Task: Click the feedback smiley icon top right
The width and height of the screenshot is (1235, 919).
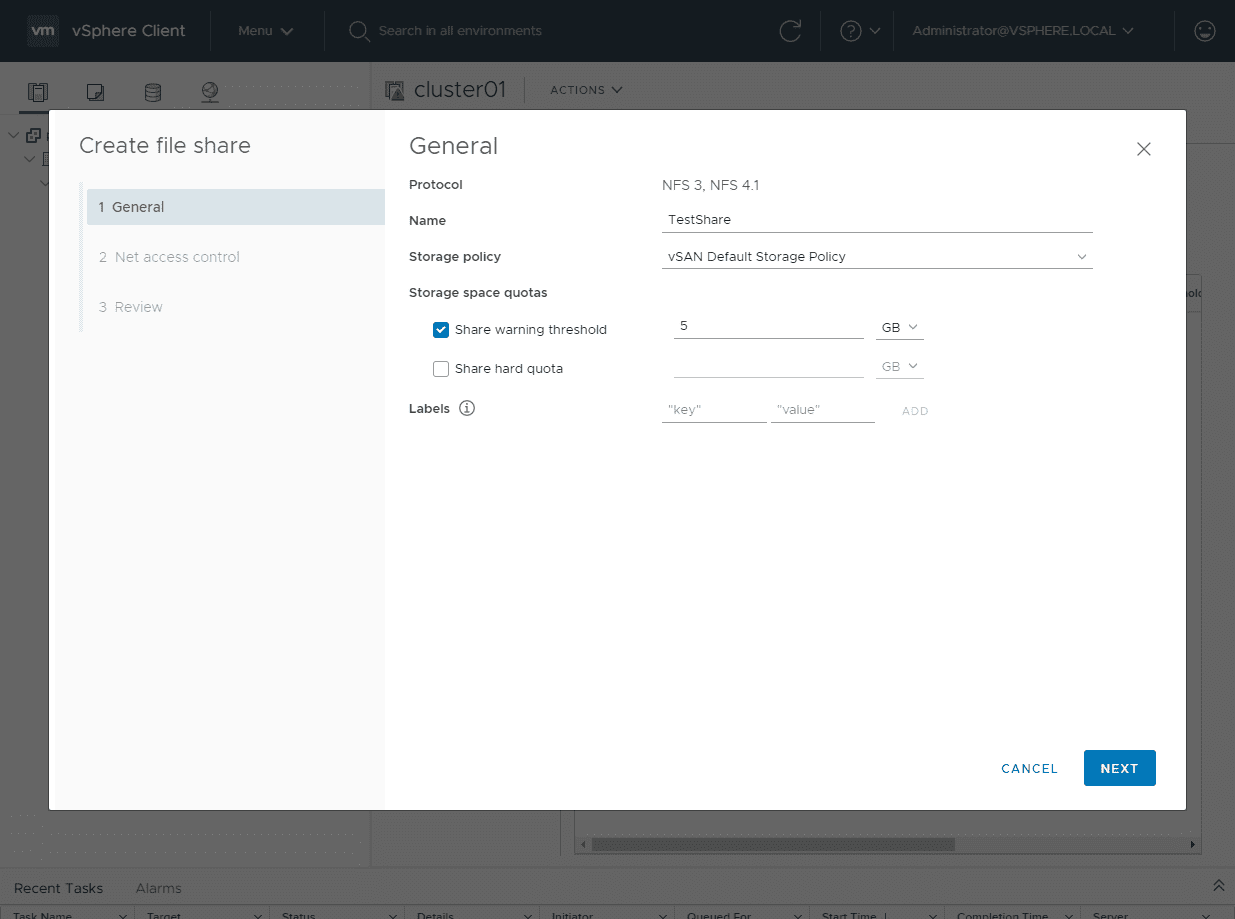Action: 1204,31
